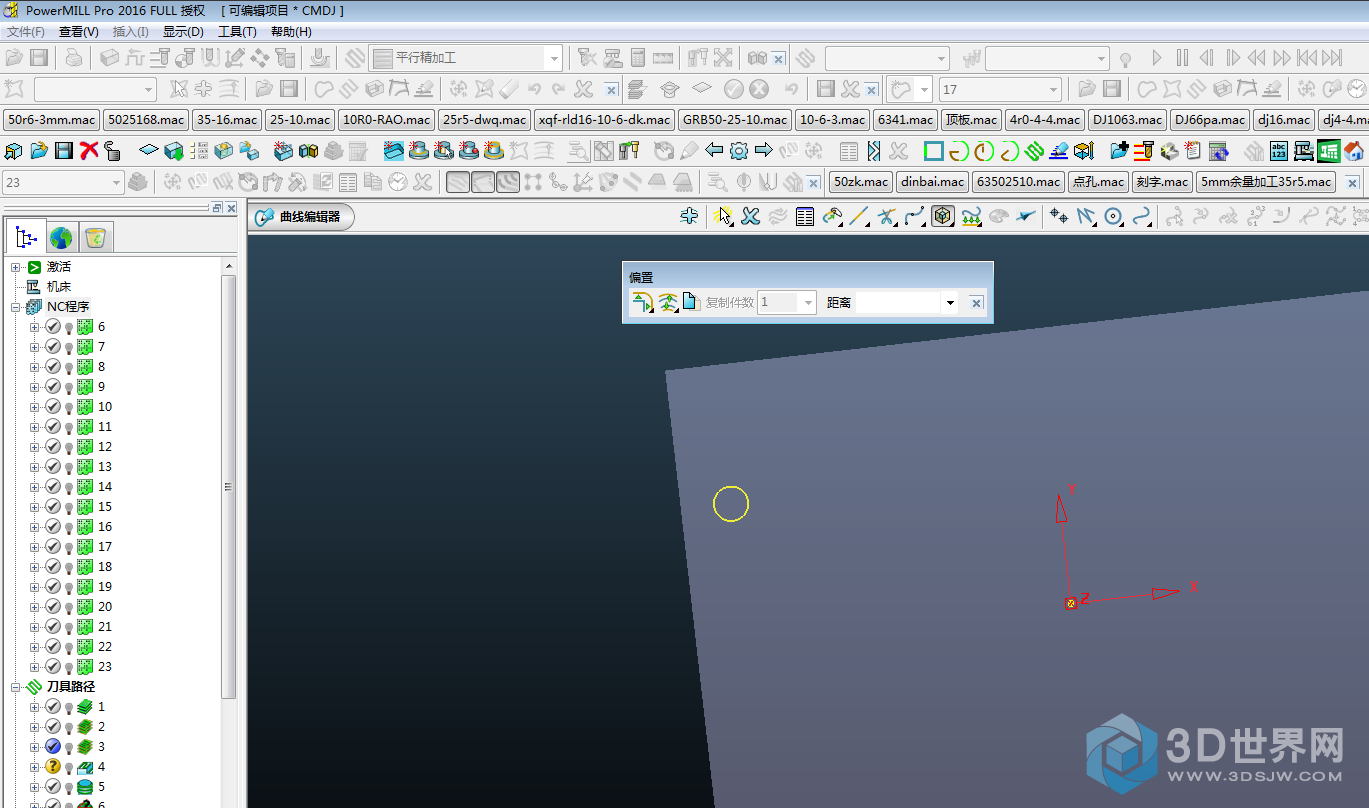Click the red X delete project icon

[x=88, y=151]
